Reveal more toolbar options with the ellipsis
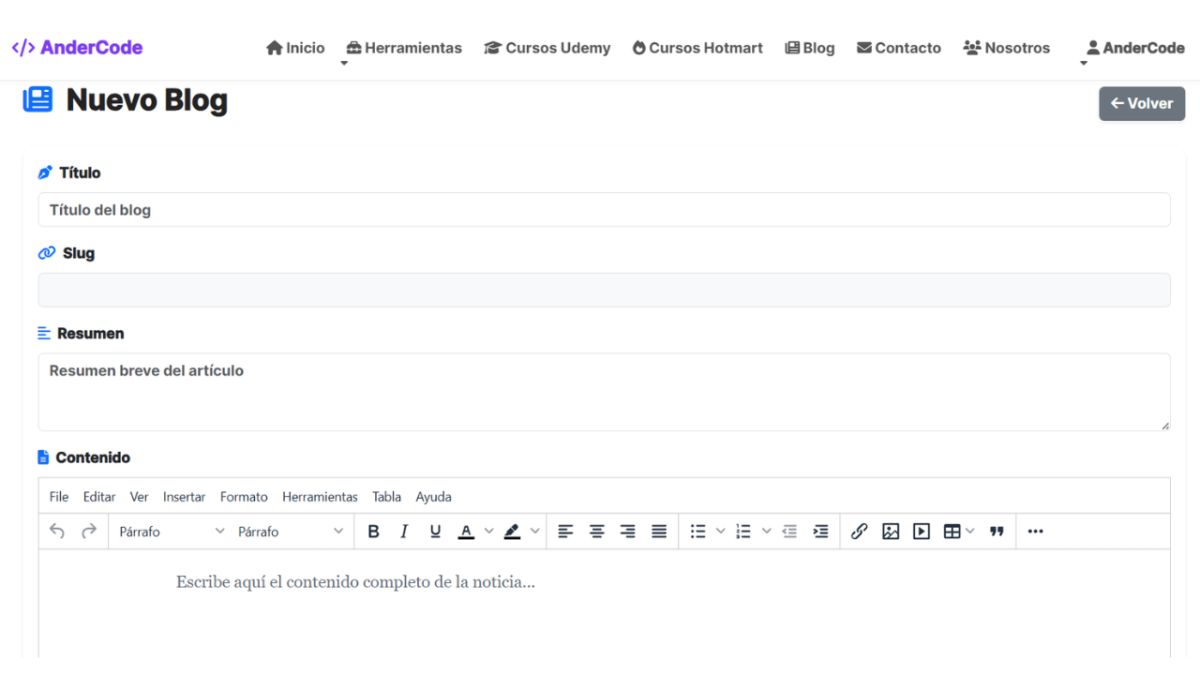The image size is (1200, 675). point(1035,532)
